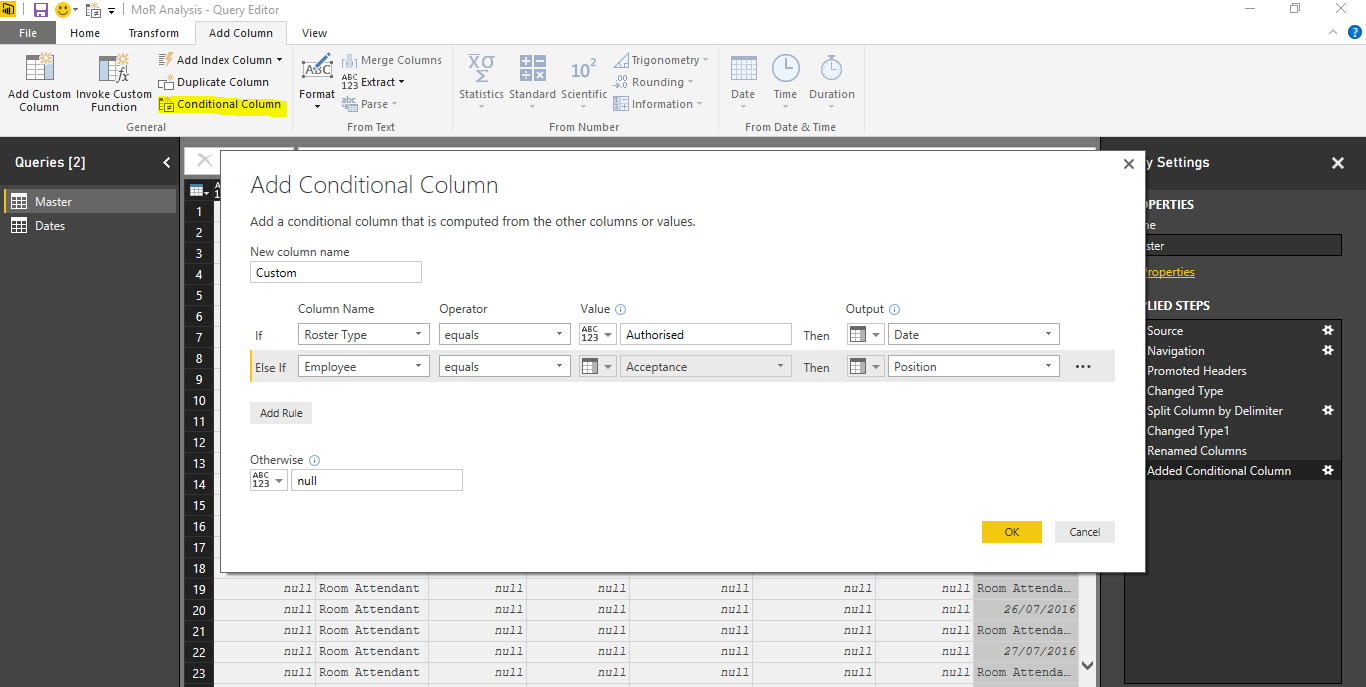Open output type selector beside Position
This screenshot has width=1366, height=687.
(865, 367)
